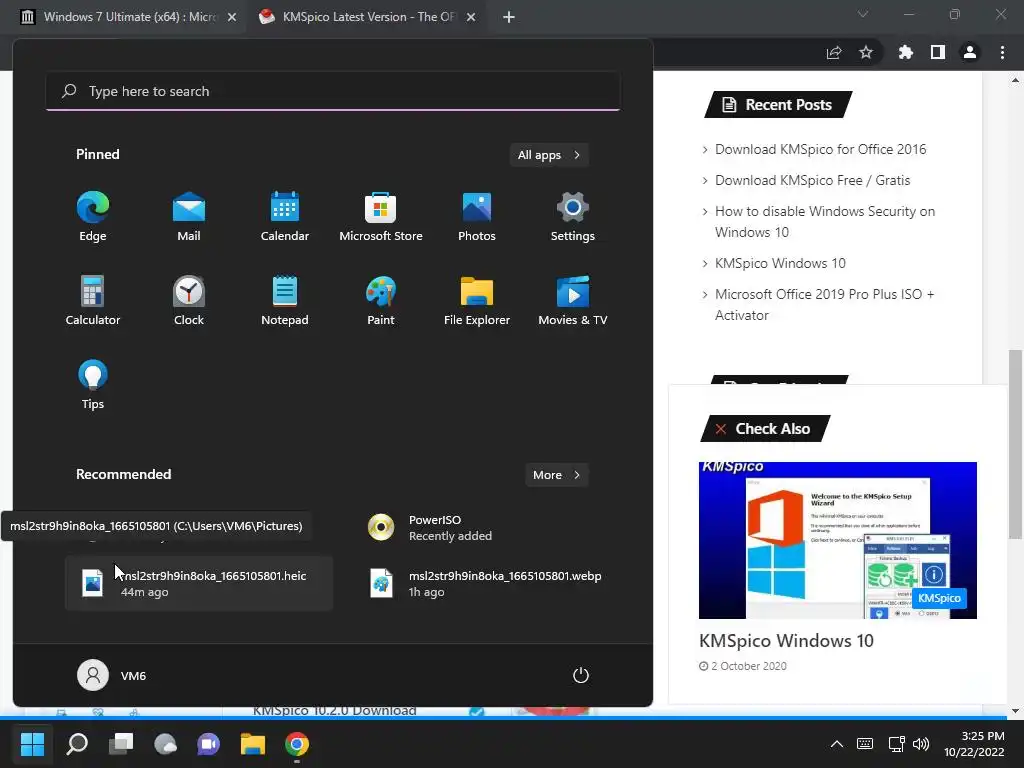Open Edge from pinned apps

coord(92,216)
